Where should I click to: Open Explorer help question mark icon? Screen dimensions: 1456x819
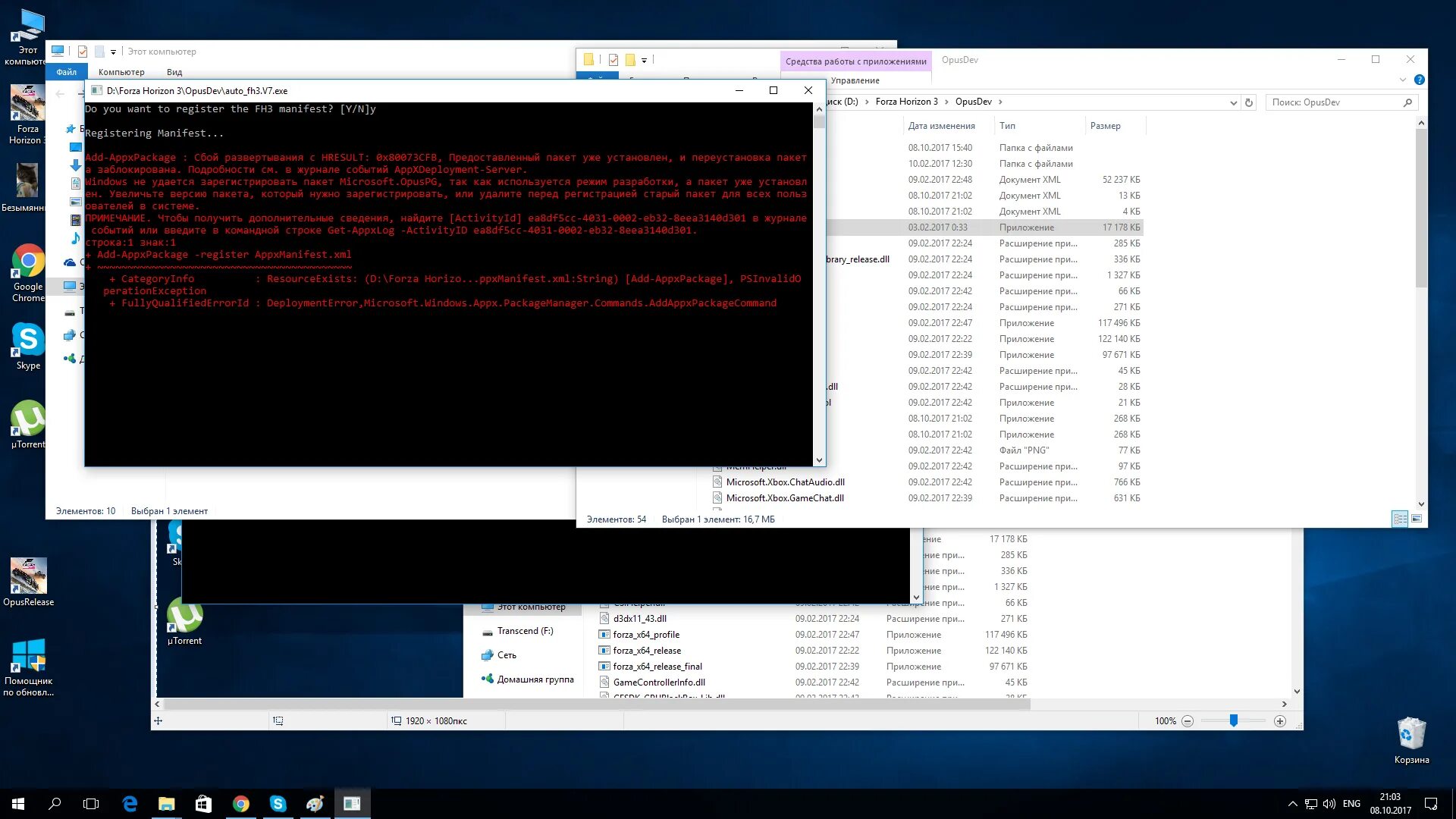pyautogui.click(x=1419, y=80)
